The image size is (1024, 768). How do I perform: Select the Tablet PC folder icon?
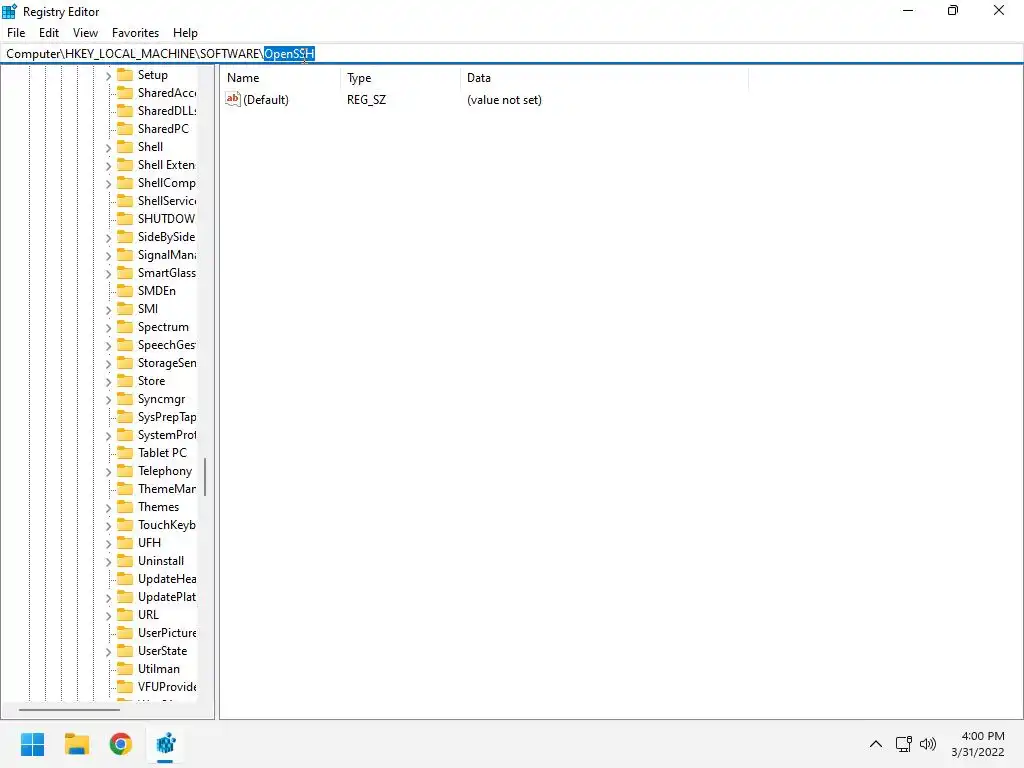(x=125, y=453)
